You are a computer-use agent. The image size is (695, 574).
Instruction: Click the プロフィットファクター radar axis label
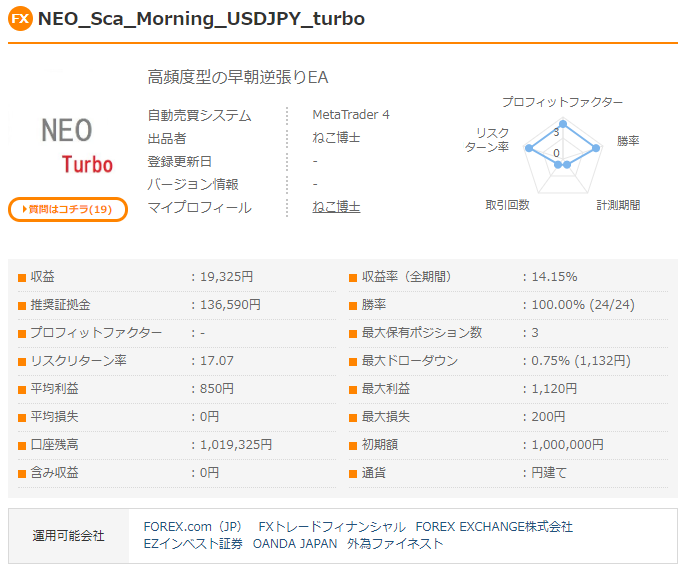click(x=562, y=103)
